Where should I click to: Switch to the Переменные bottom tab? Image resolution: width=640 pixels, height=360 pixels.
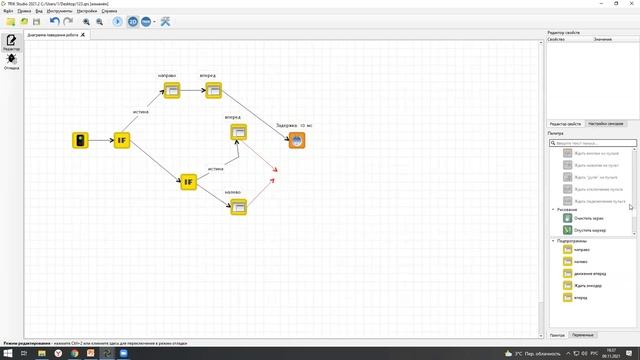pos(582,335)
